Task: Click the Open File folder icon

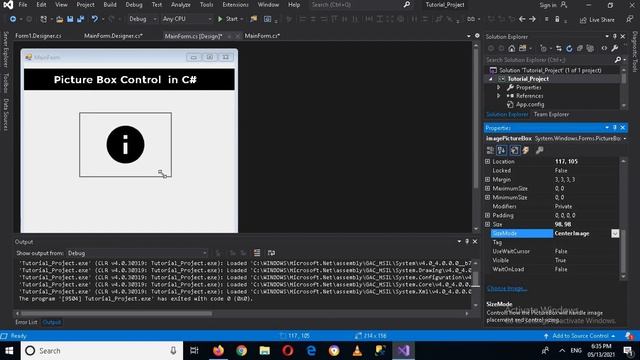Action: coord(60,19)
